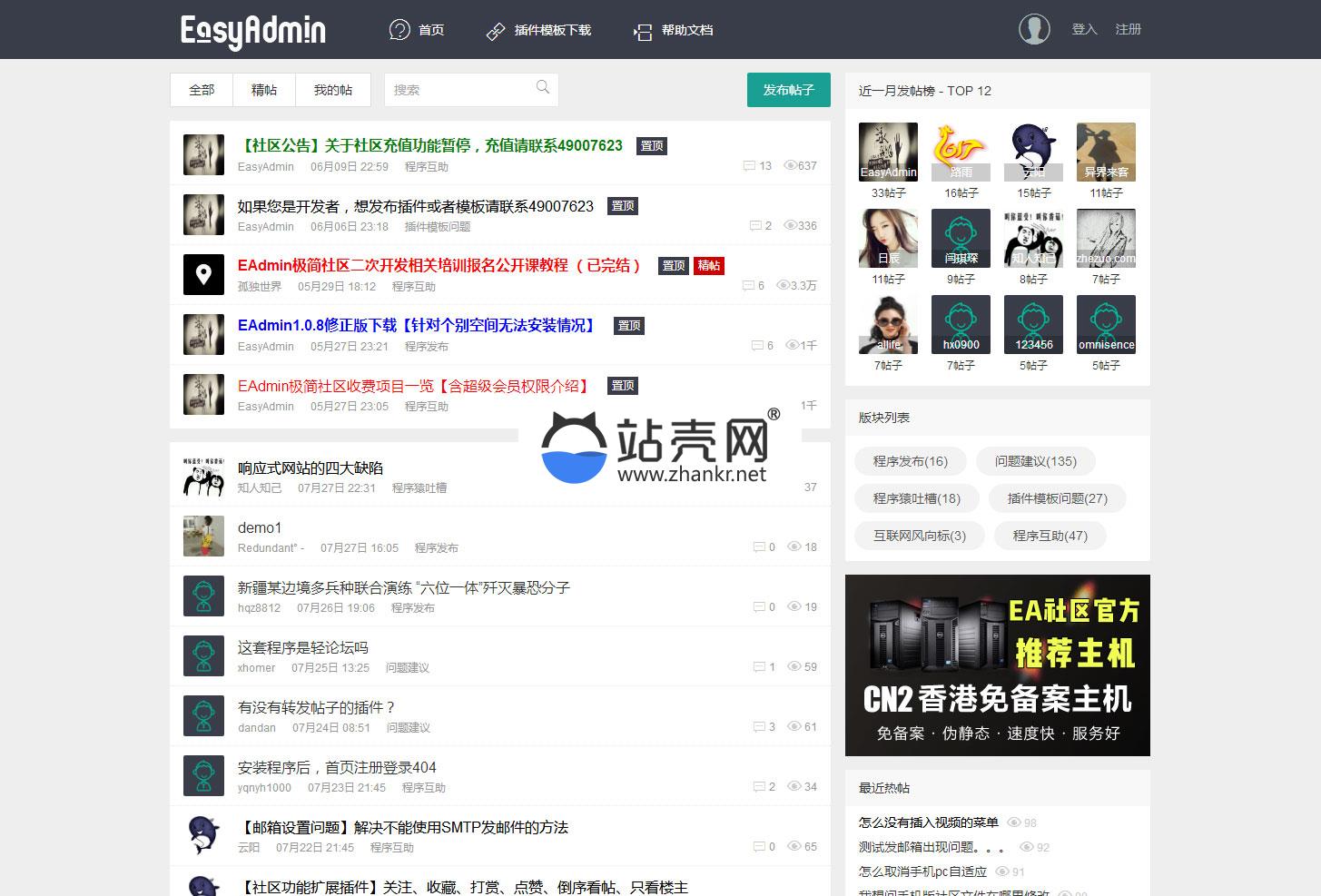Screen dimensions: 1321x896
Task: Click comment icon on 这套程序是轻论坛吗 post
Action: [x=759, y=667]
